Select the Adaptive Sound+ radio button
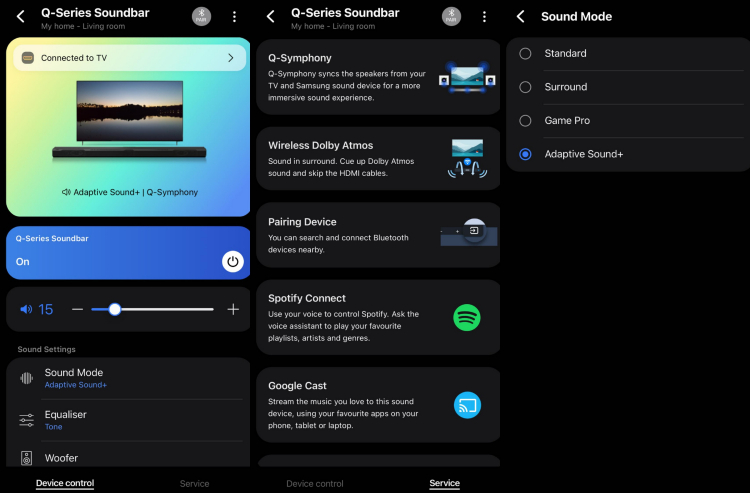This screenshot has height=493, width=750. pyautogui.click(x=525, y=154)
